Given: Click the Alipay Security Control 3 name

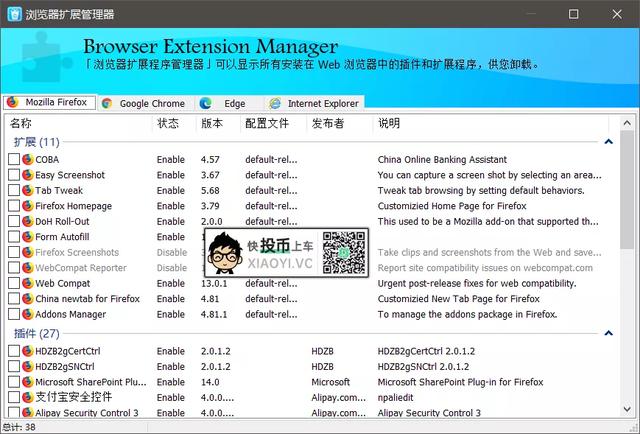Looking at the screenshot, I should click(87, 413).
